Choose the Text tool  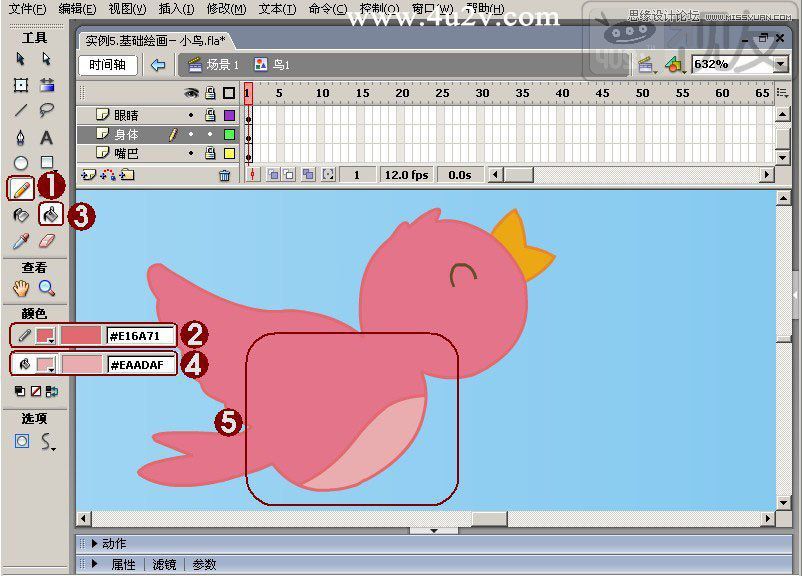(47, 138)
